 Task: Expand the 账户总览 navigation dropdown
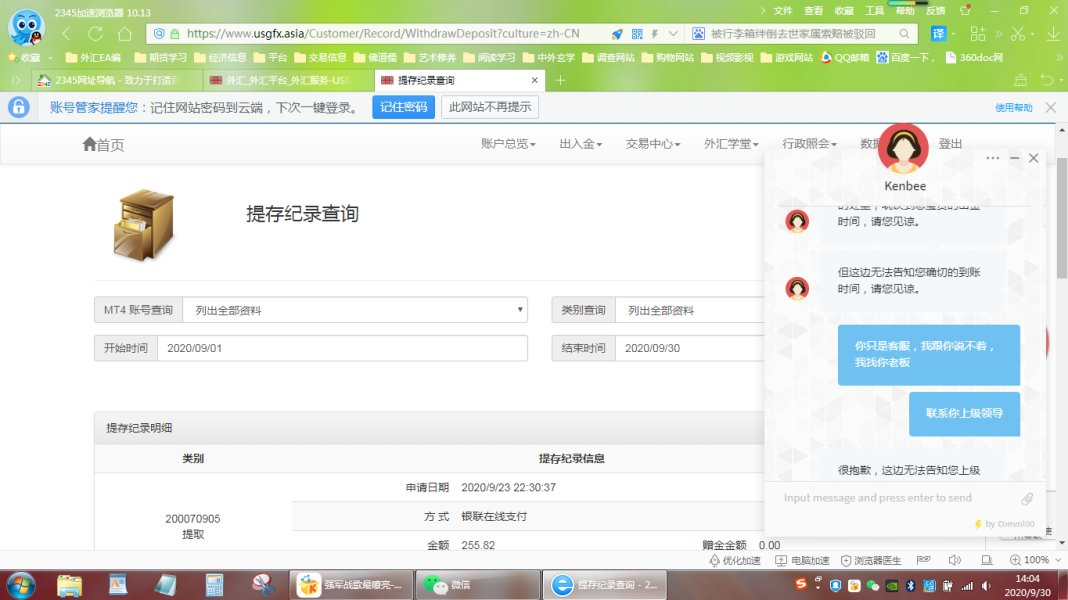tap(508, 144)
